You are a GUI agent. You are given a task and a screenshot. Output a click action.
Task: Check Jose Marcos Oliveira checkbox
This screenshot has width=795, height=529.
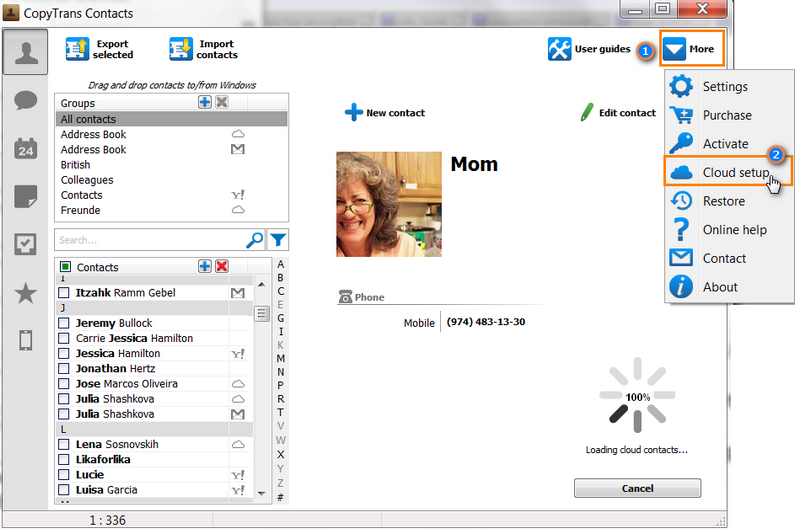pyautogui.click(x=64, y=384)
